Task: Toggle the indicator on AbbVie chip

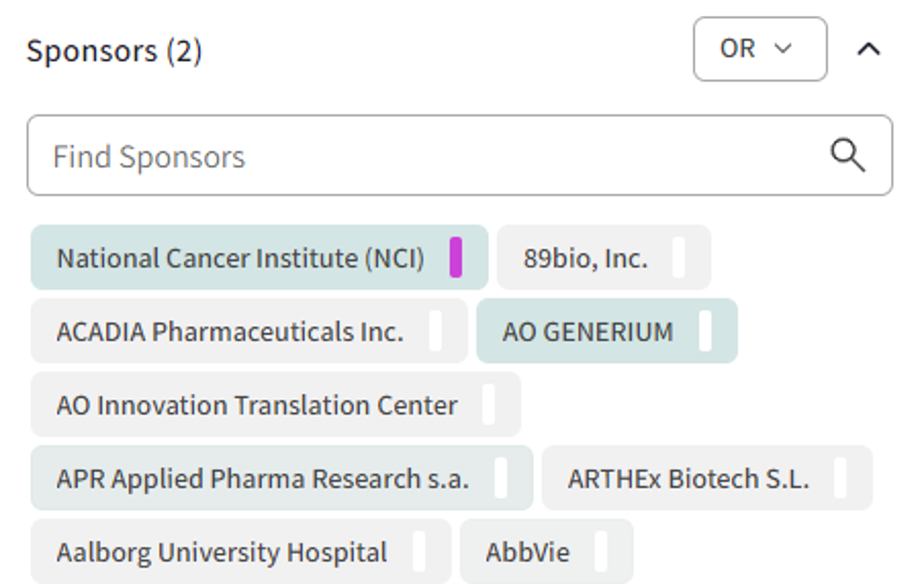Action: (599, 551)
